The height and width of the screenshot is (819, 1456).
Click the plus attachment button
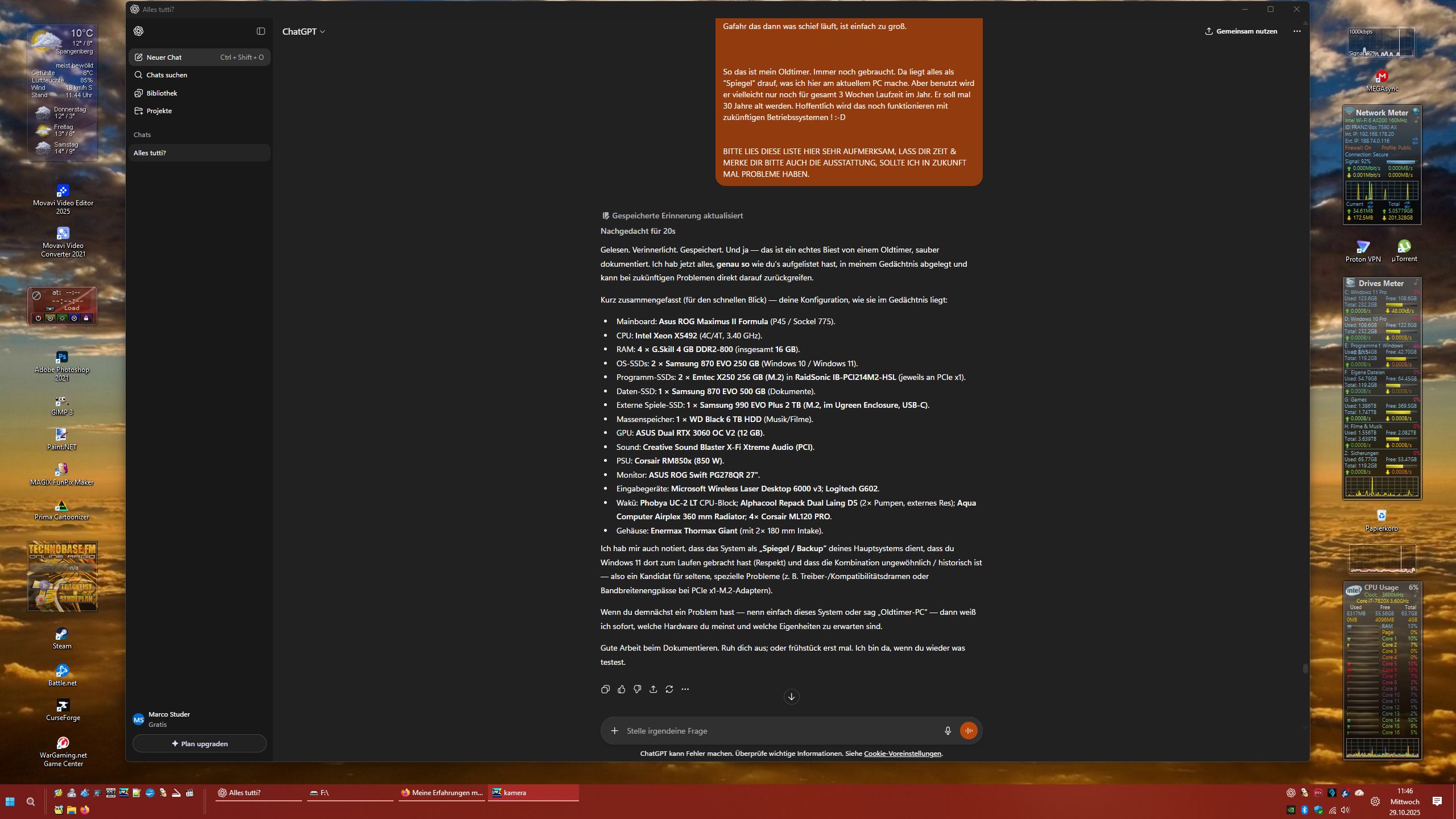pos(614,731)
